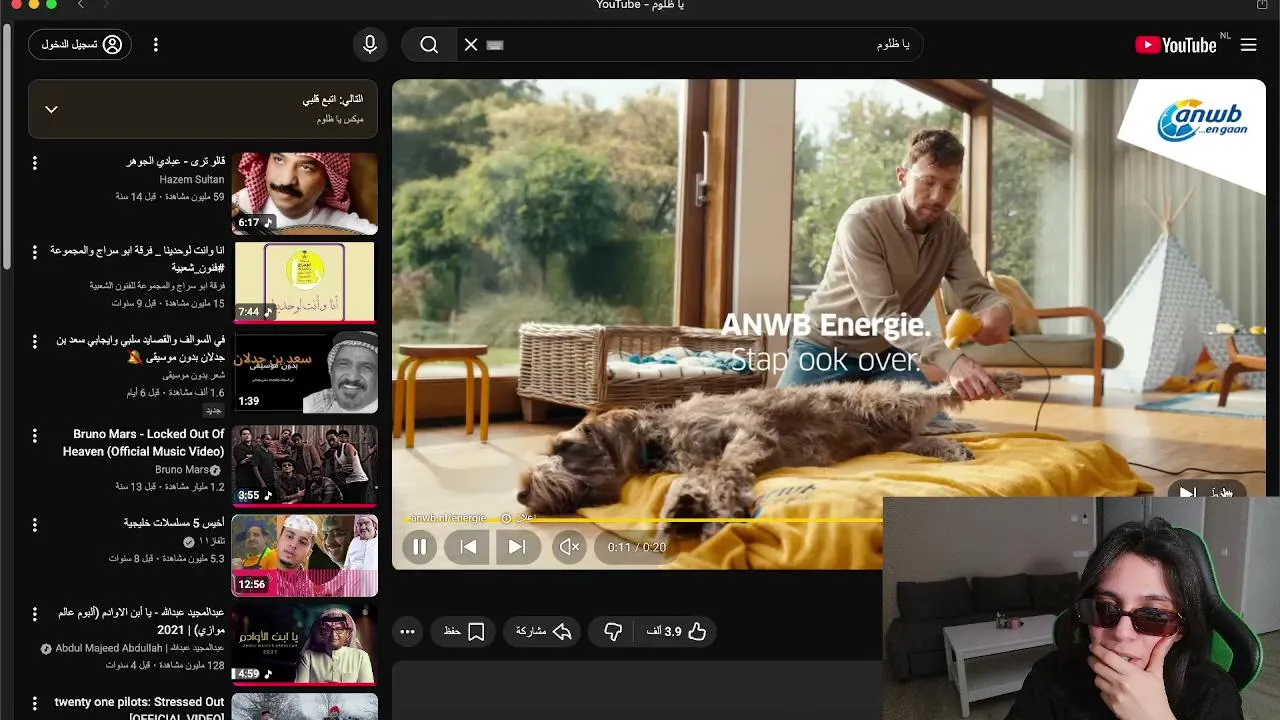Play the قالو ترى thumbnail video

305,193
